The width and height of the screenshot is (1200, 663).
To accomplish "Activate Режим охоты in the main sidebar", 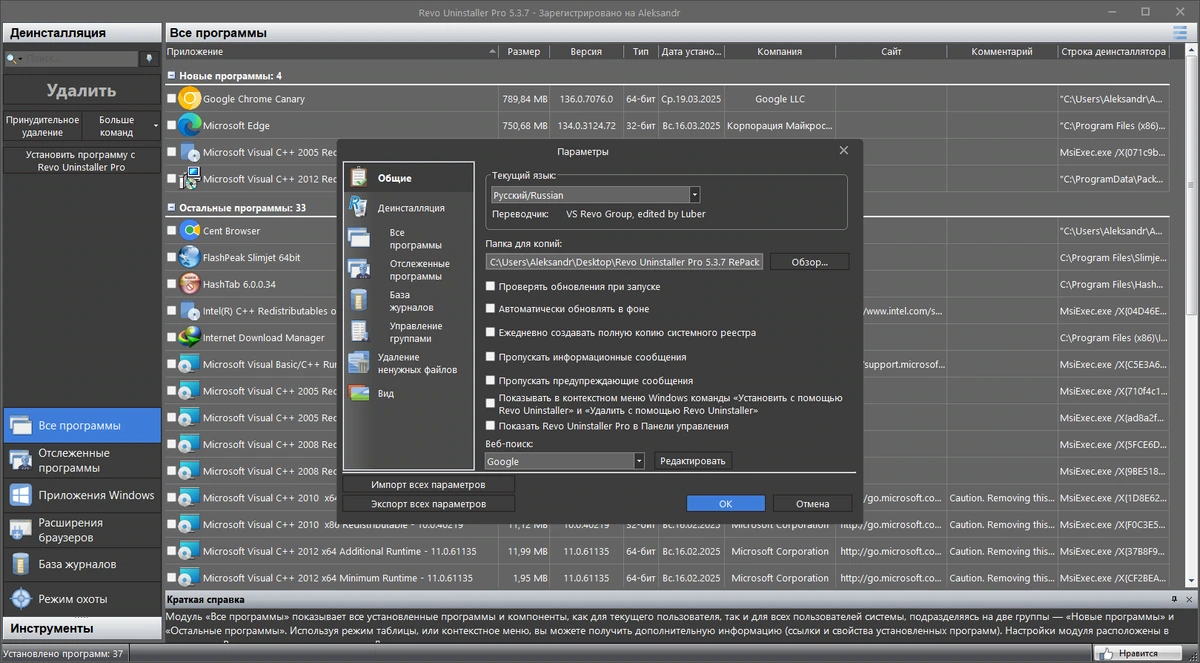I will coord(81,598).
